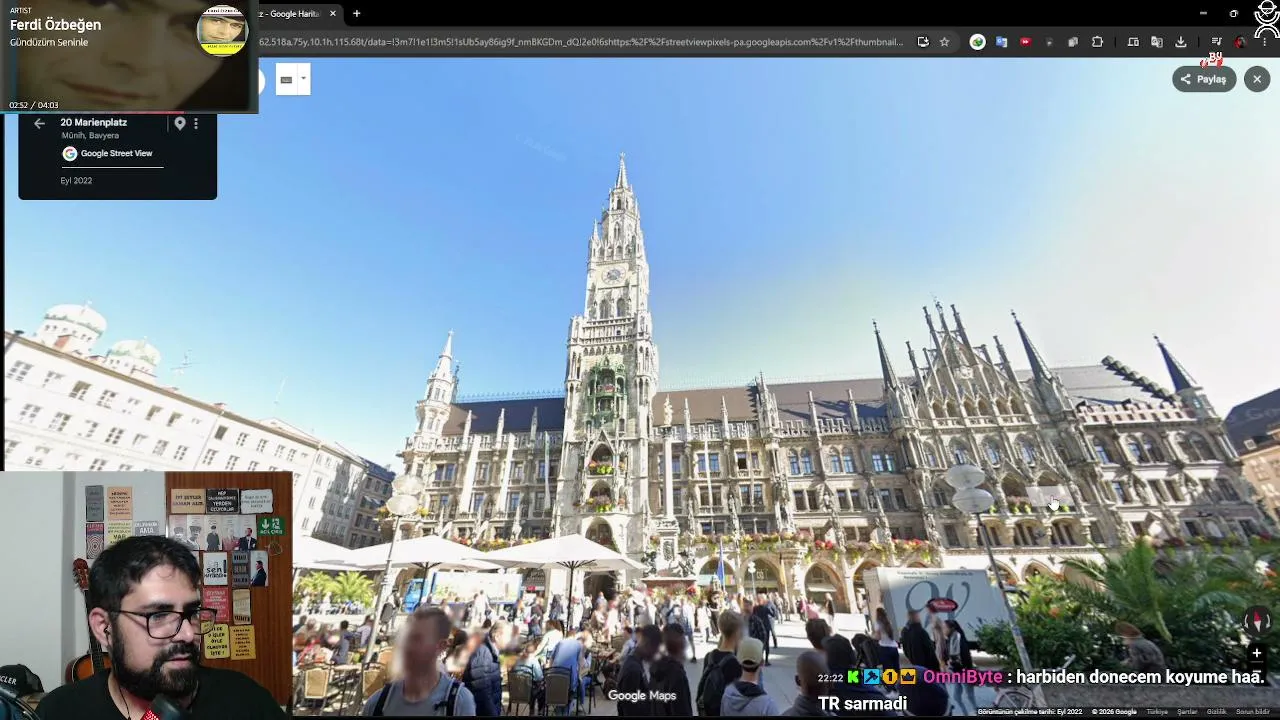Click the Ferdi Özbeğen artist name
1280x720 pixels.
click(56, 25)
